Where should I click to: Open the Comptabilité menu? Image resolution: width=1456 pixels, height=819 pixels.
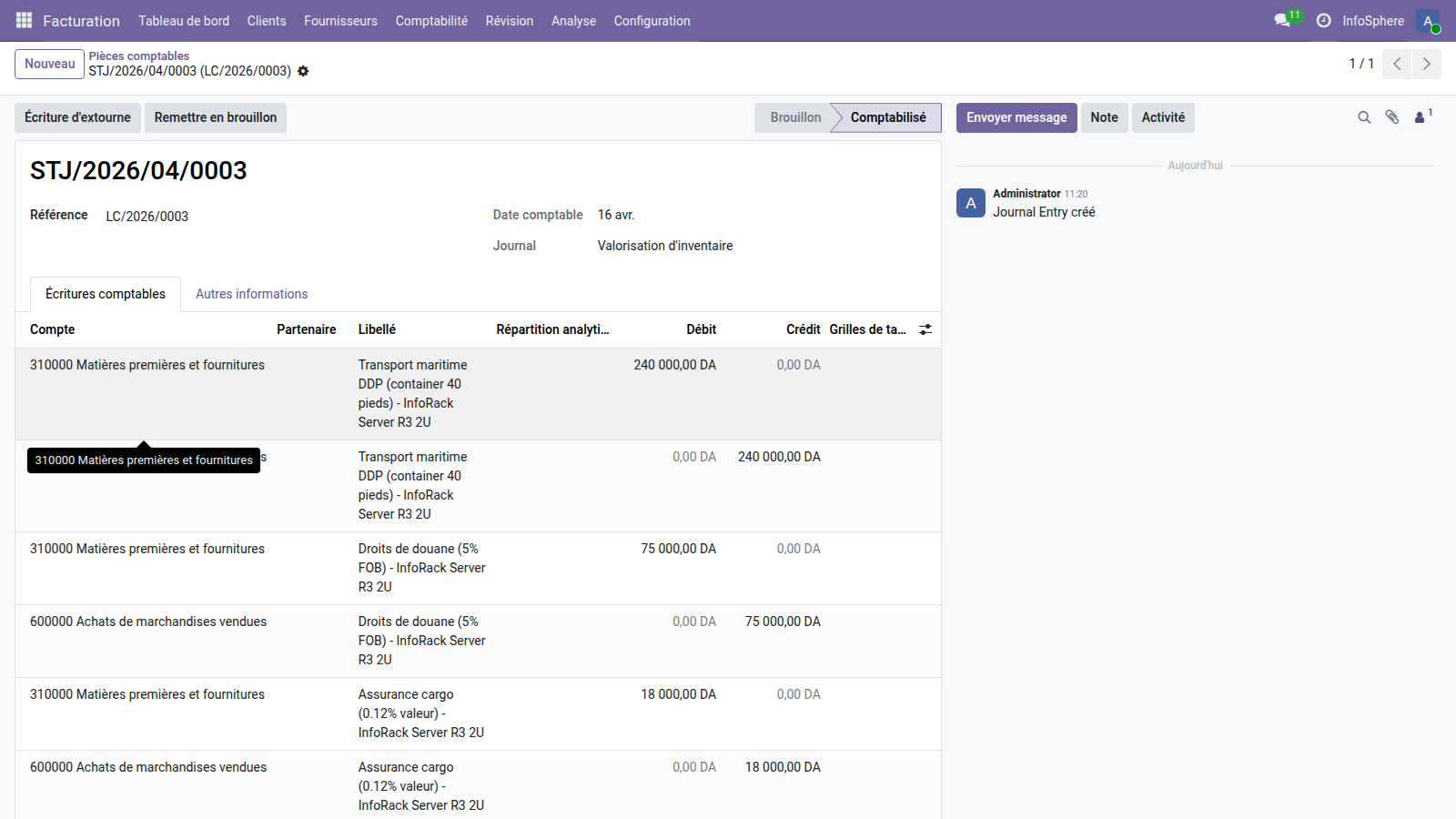coord(431,21)
